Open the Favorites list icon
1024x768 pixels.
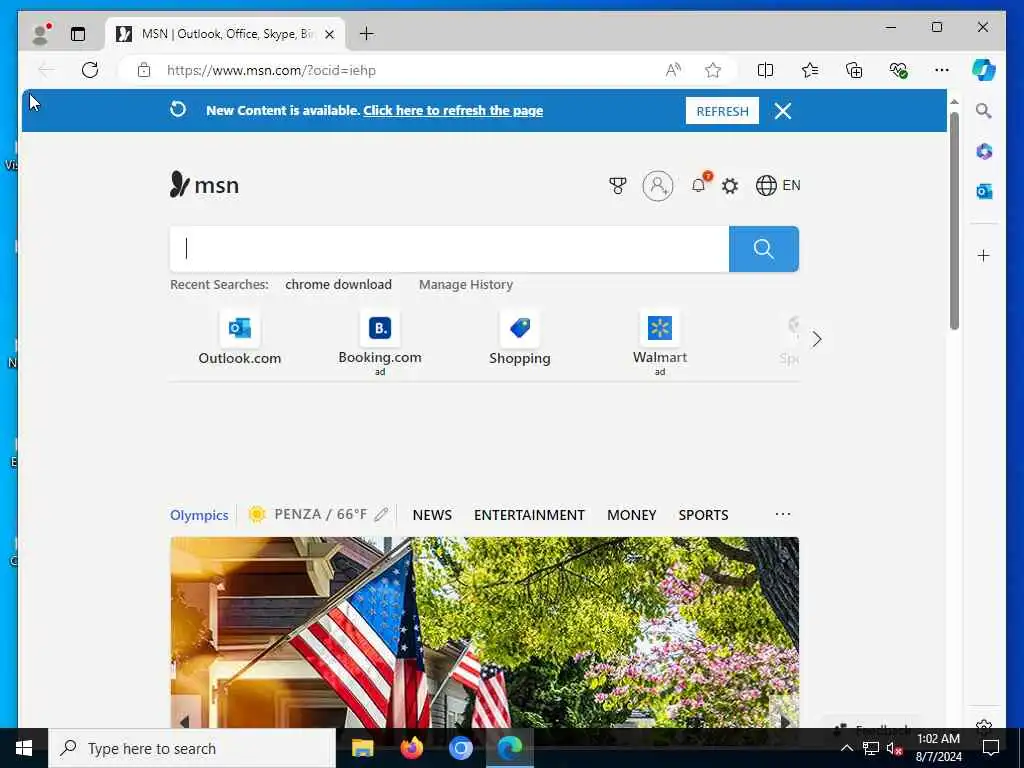coord(810,70)
